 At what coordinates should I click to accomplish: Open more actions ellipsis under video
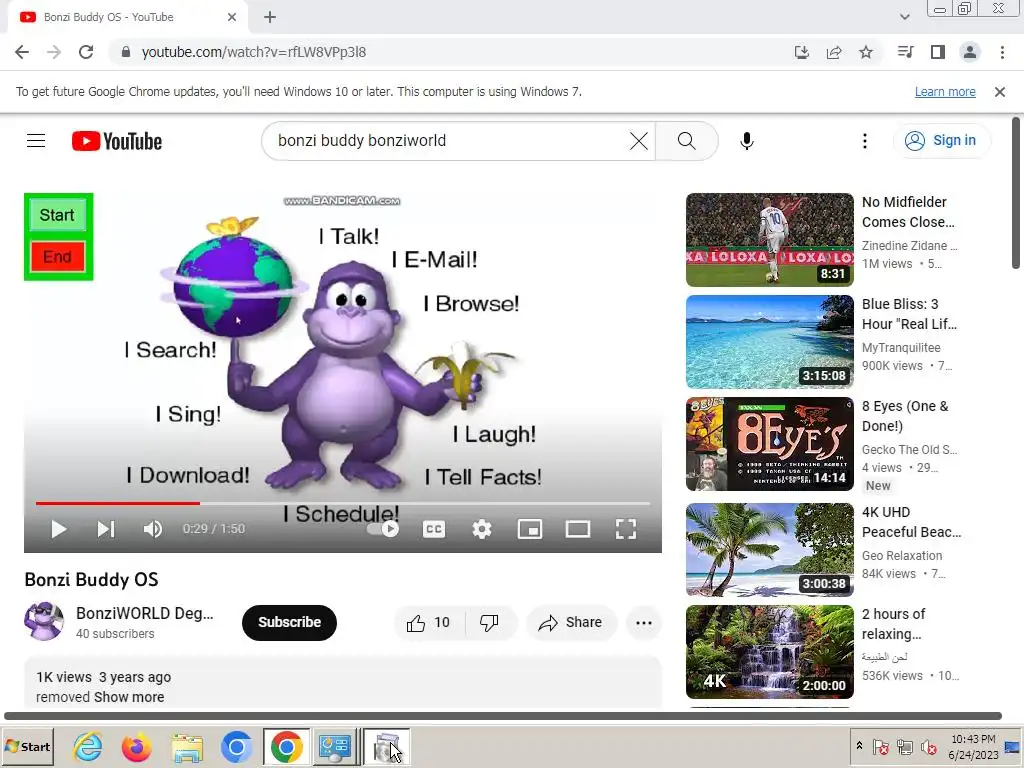pyautogui.click(x=644, y=623)
